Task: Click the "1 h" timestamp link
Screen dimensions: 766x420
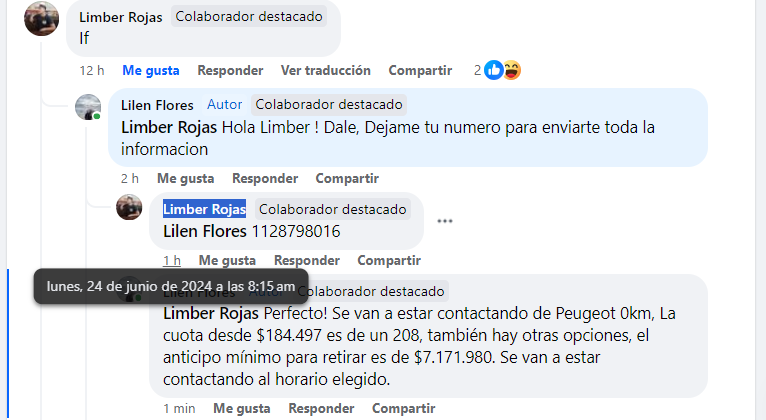Action: pyautogui.click(x=172, y=260)
